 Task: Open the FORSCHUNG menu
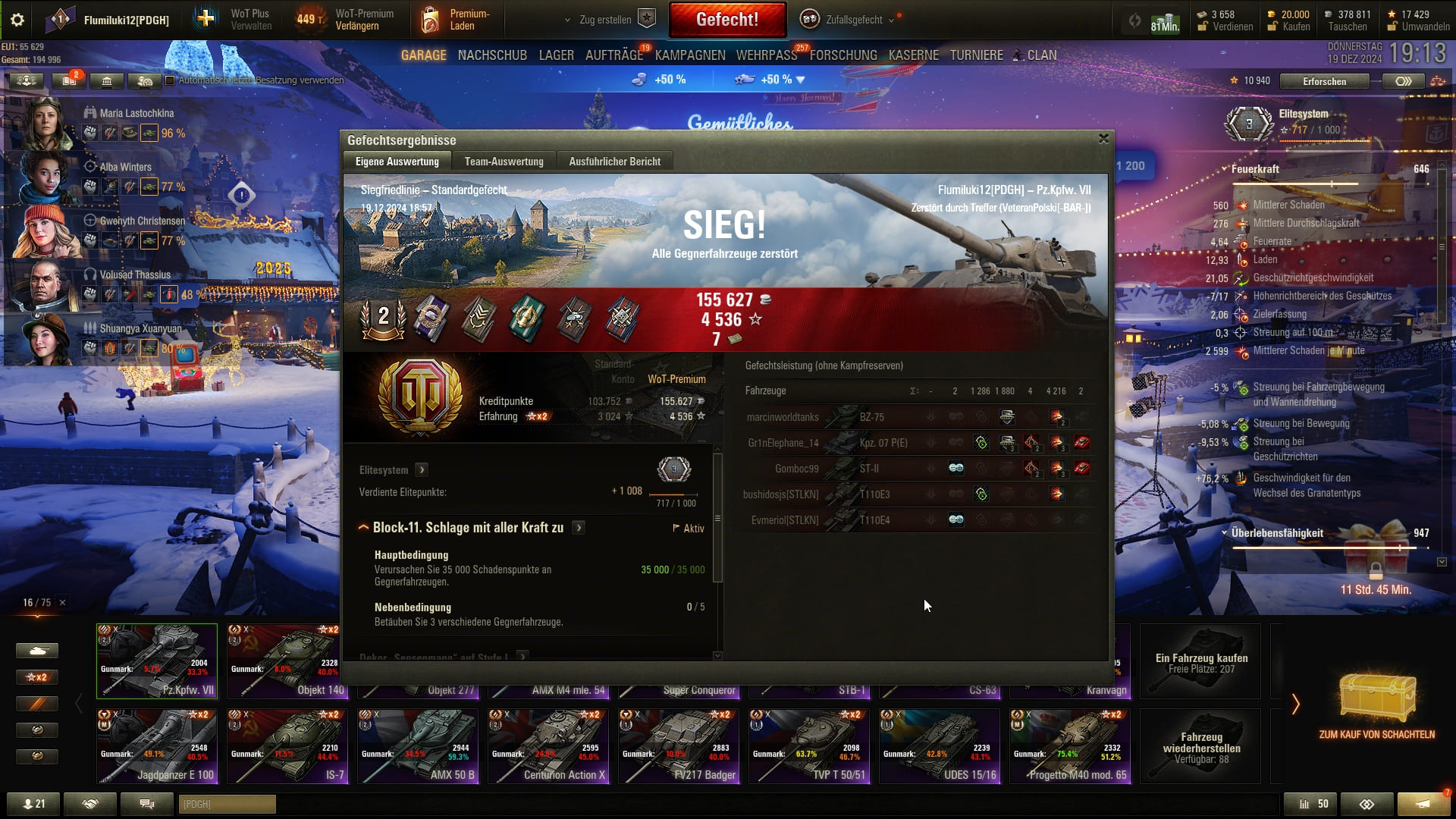click(x=843, y=55)
